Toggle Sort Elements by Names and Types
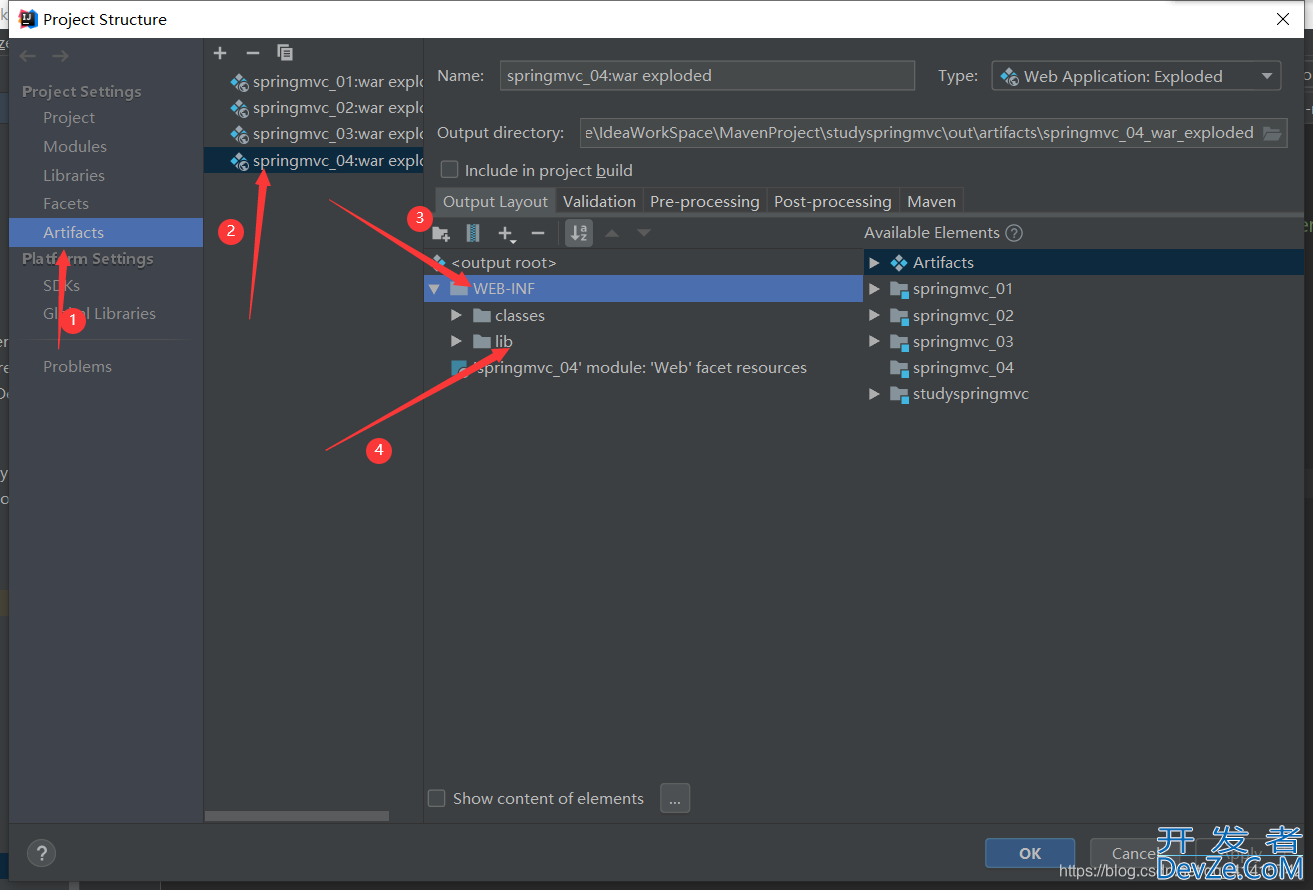 tap(579, 233)
